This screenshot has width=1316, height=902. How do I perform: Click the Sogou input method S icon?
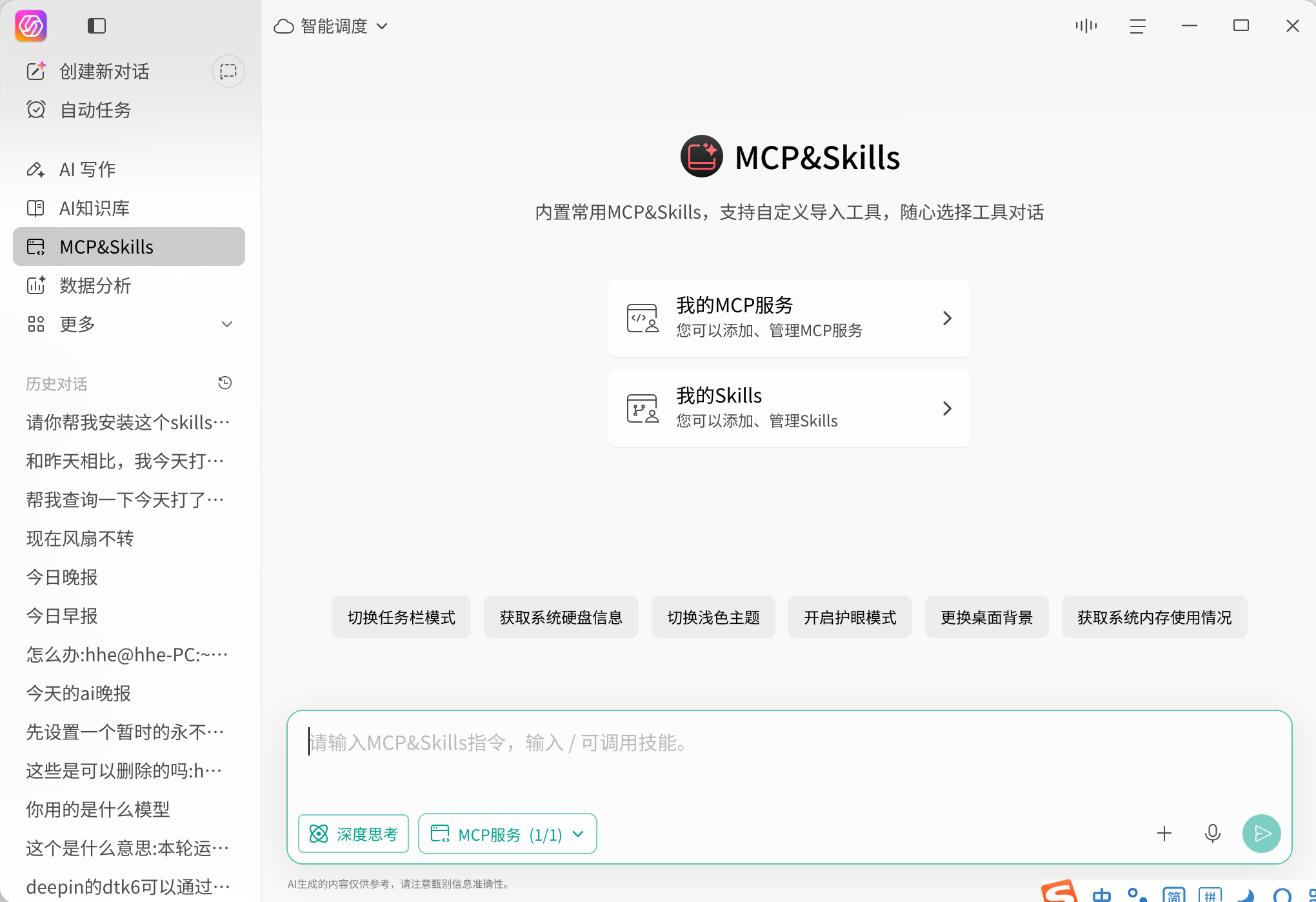point(1059,892)
